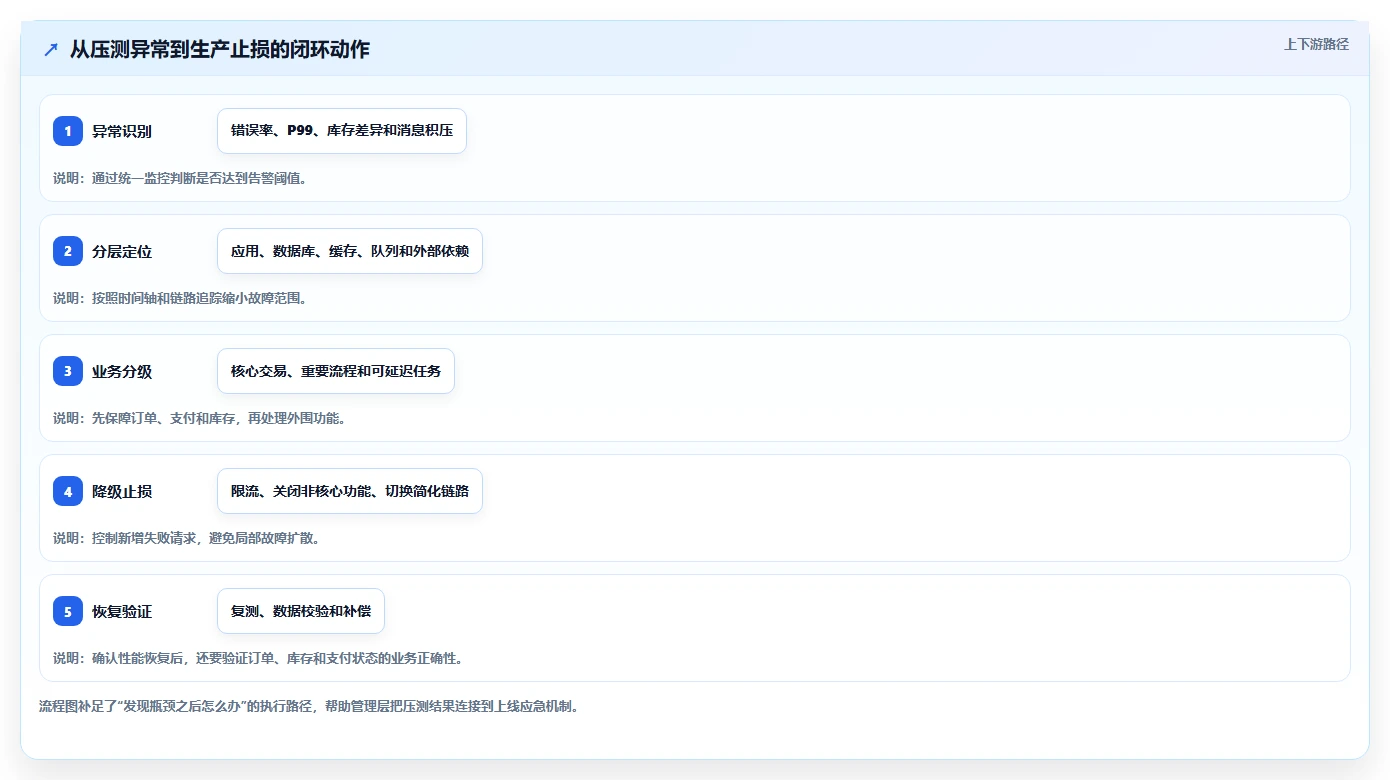
Task: Select step number 5 badge
Action: pos(68,611)
